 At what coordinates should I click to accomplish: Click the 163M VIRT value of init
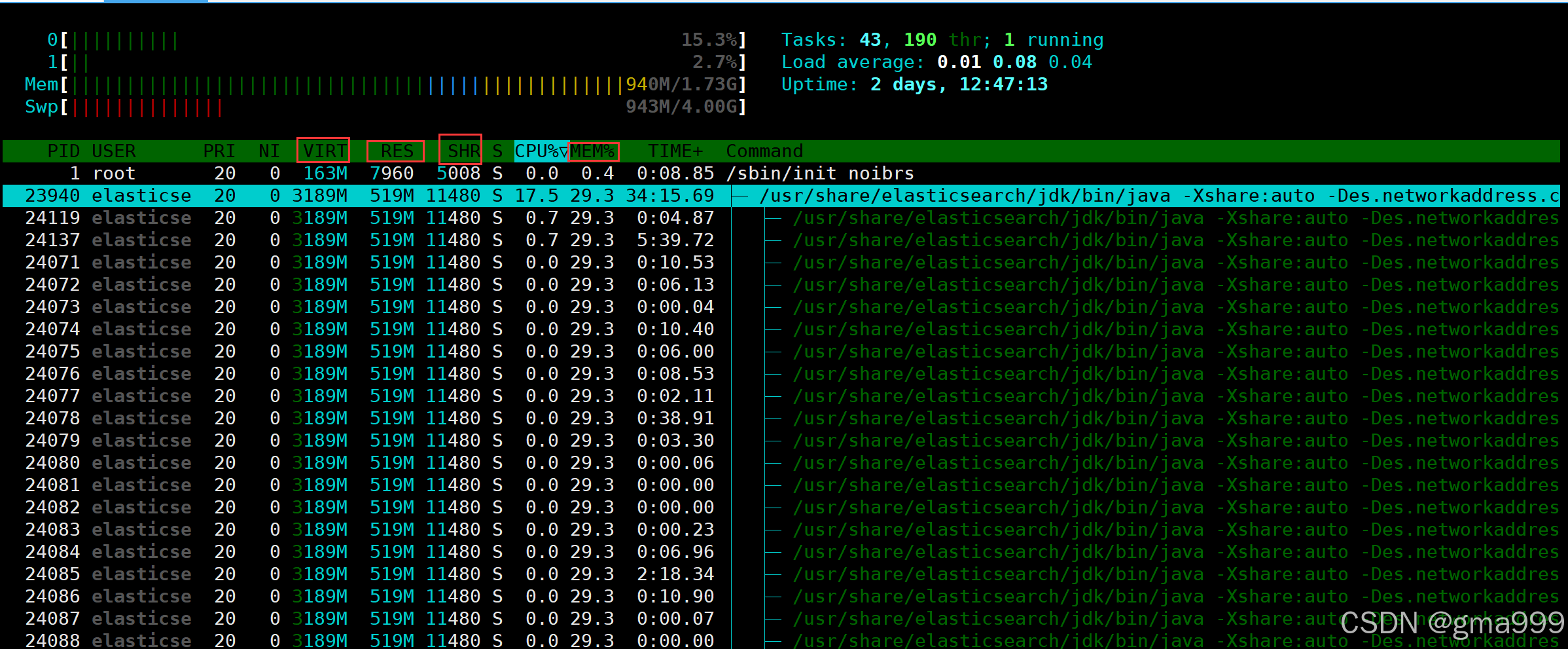[x=325, y=174]
